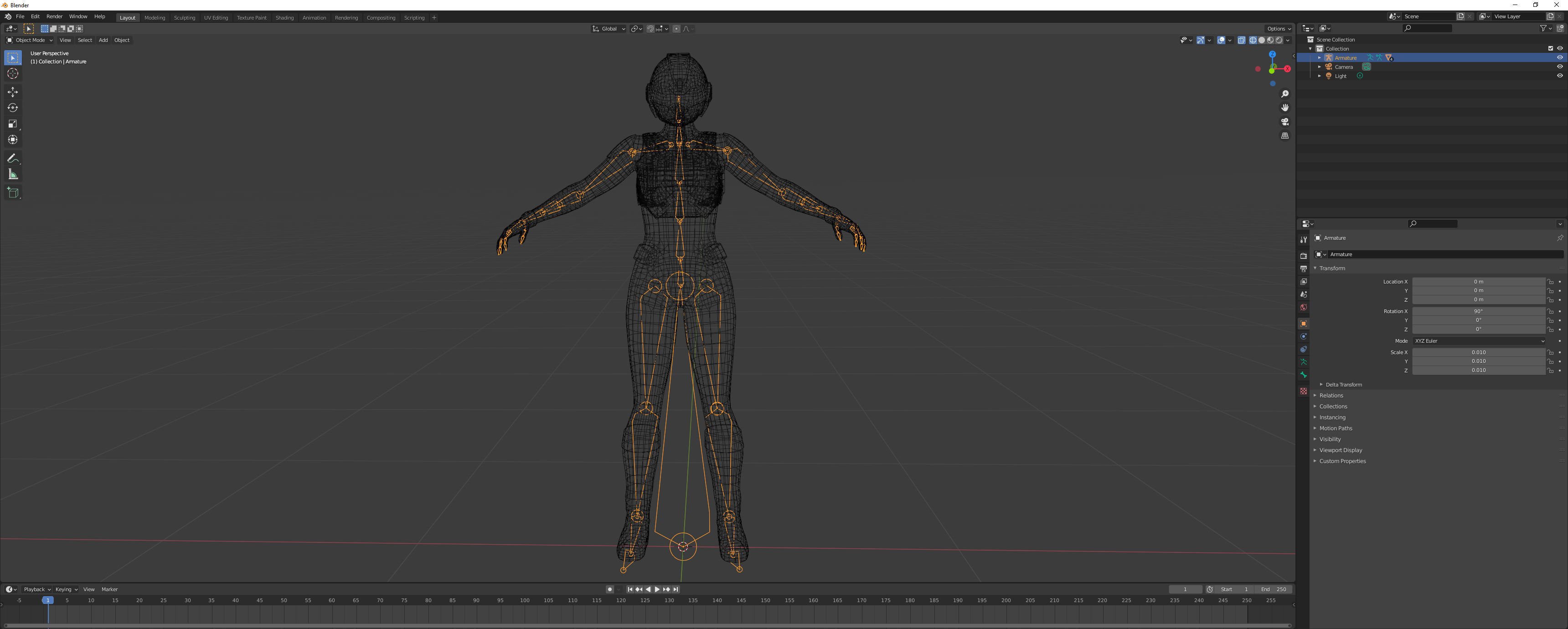The height and width of the screenshot is (629, 1568).
Task: Open the Keying menu in timeline
Action: (66, 589)
